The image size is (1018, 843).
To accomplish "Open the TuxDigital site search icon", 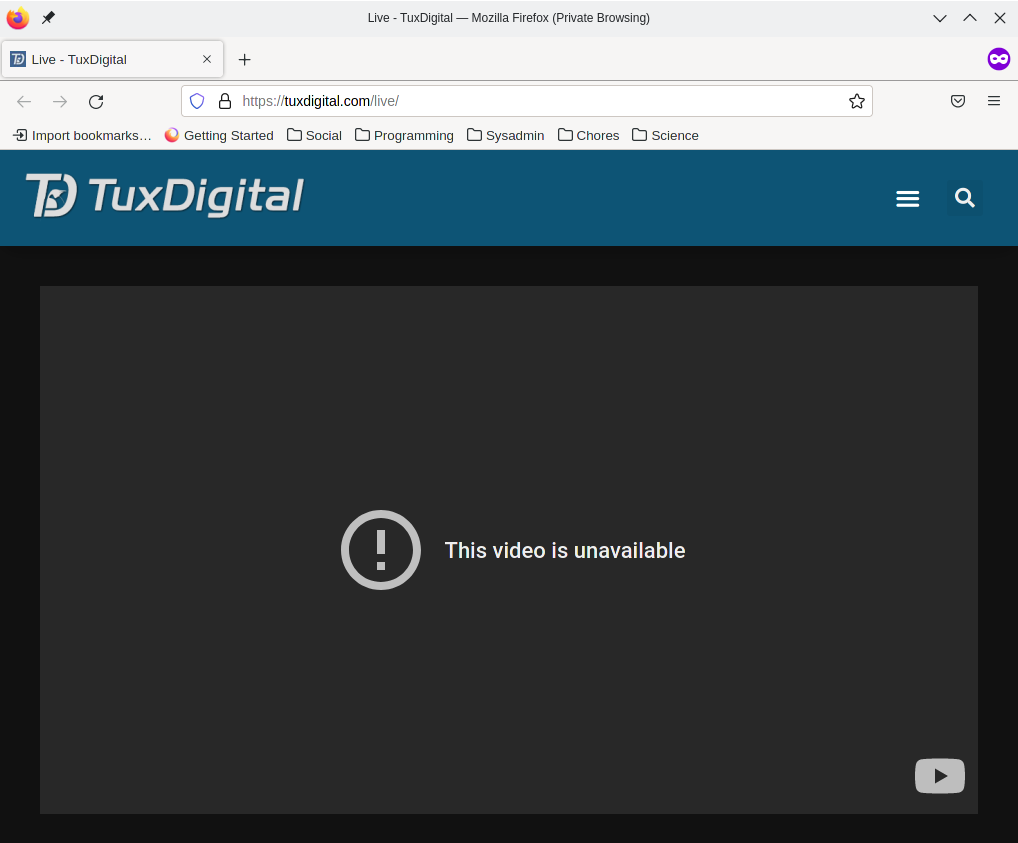I will point(964,198).
